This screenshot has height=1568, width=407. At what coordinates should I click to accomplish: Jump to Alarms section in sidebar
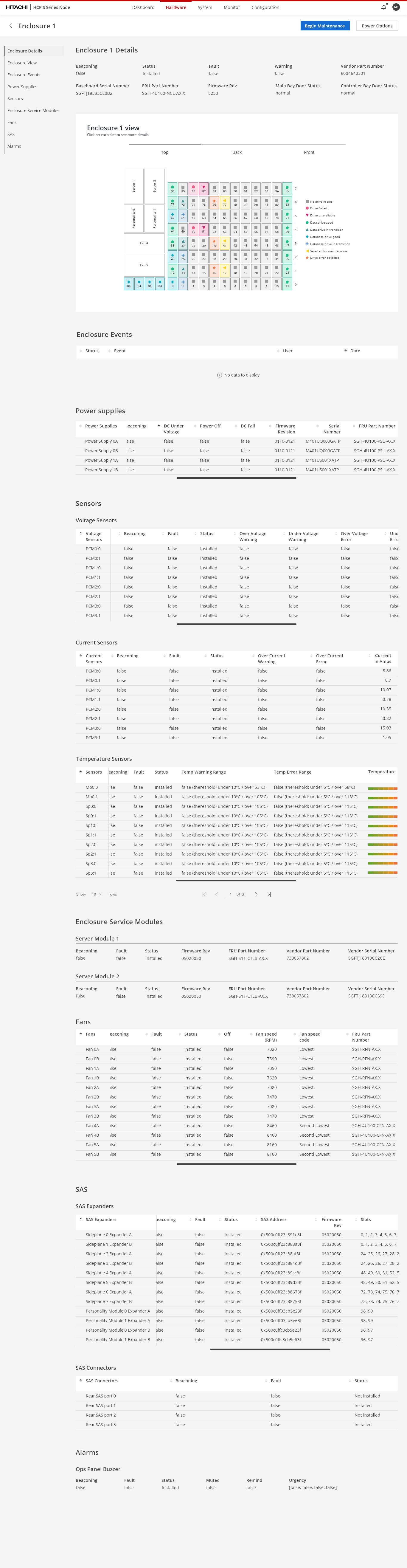point(14,146)
